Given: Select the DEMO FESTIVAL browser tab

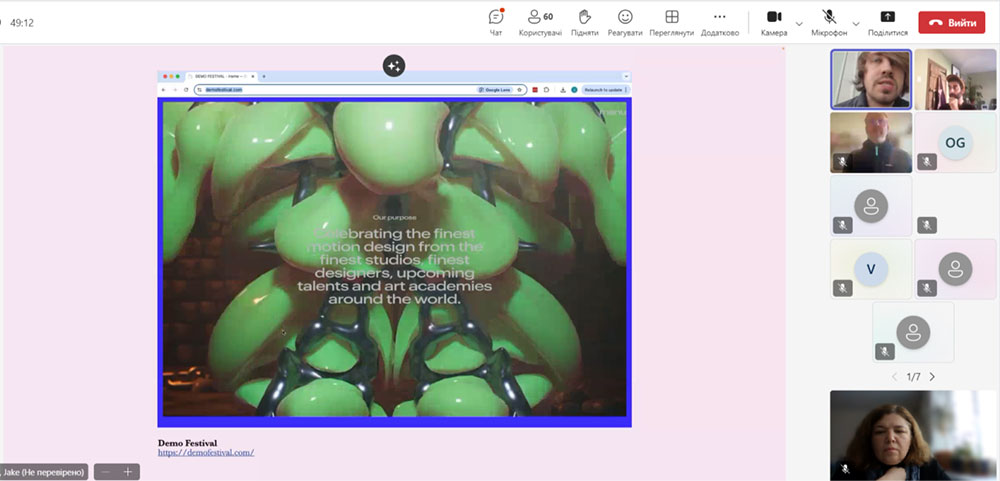Looking at the screenshot, I should tap(221, 76).
